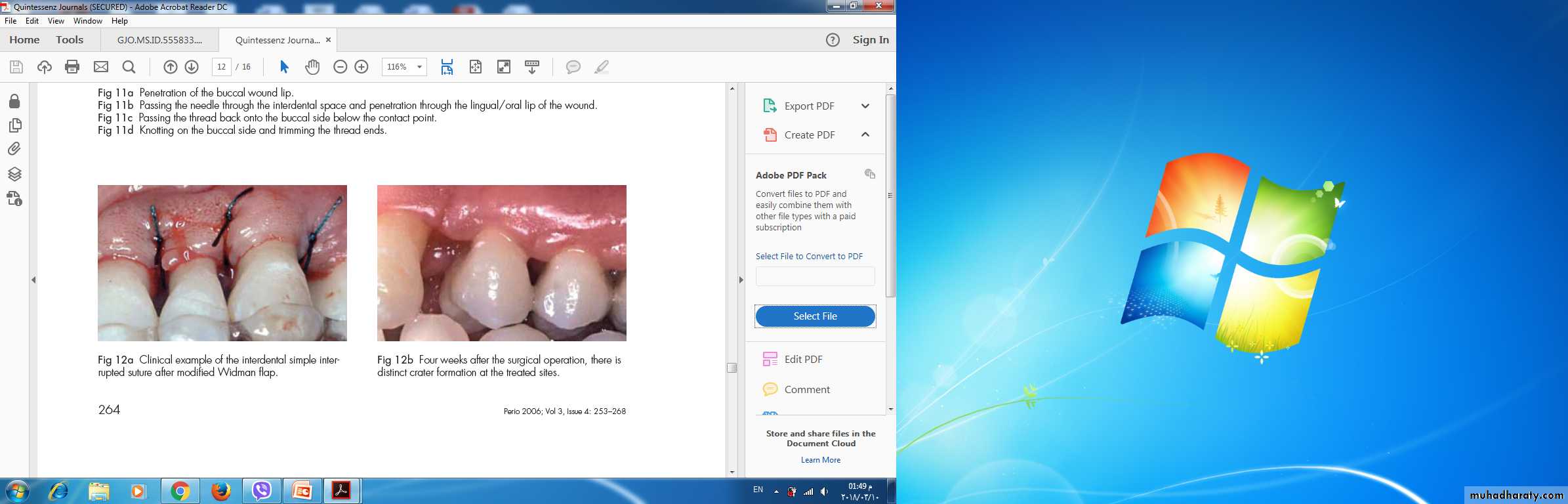Open the Attachments paperclip panel
1568x504 pixels.
click(x=14, y=149)
